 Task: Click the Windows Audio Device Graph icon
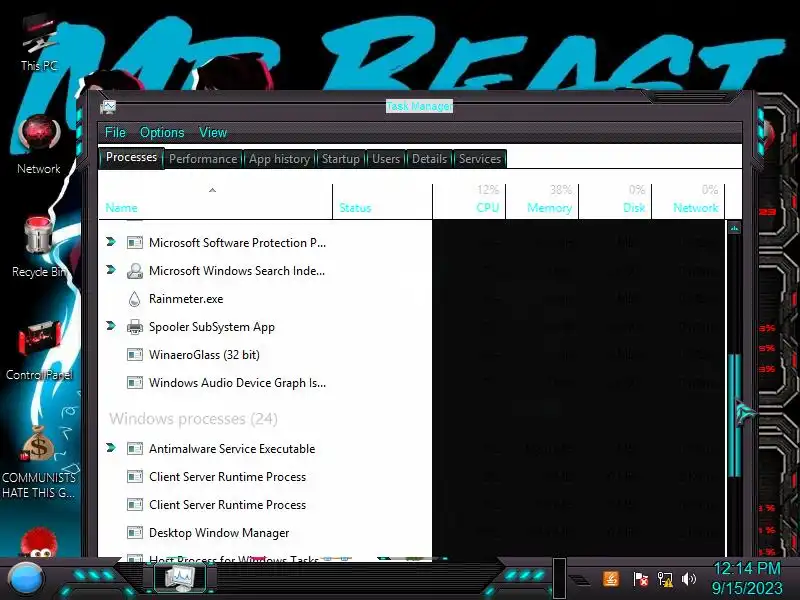135,383
